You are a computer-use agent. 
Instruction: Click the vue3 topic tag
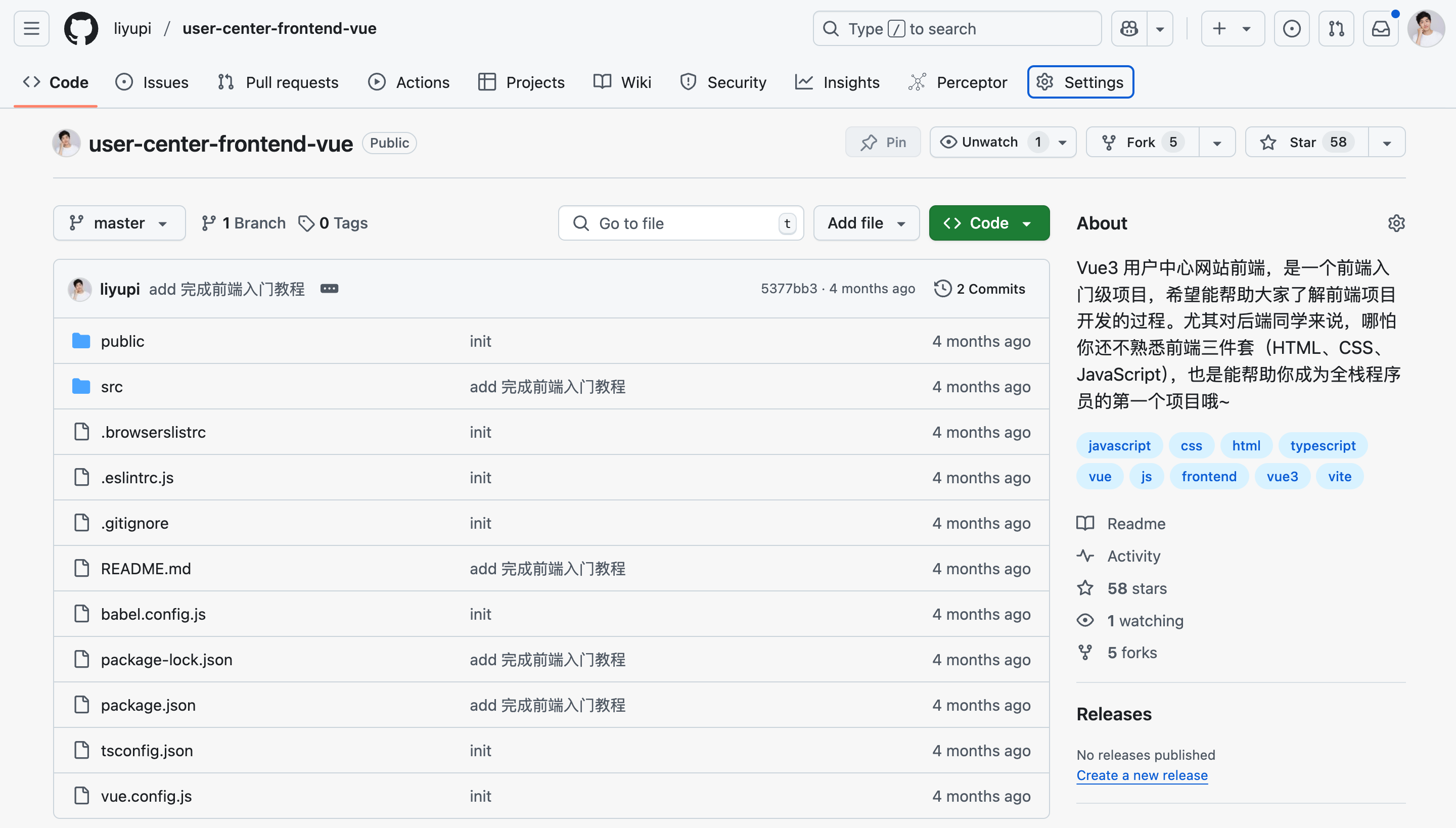[x=1282, y=477]
